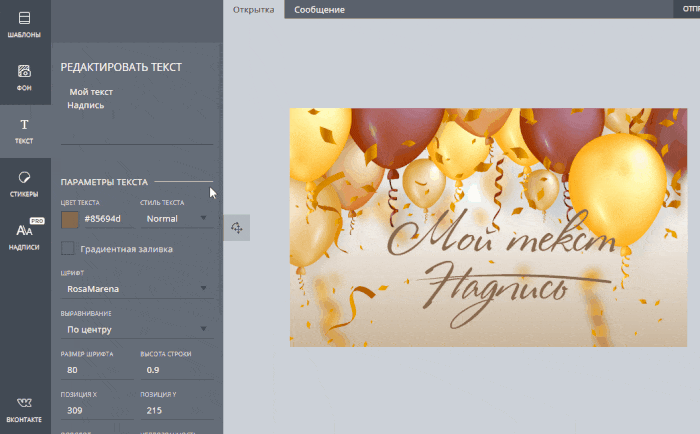Screen dimensions: 700x434
Task: Expand the Normal text style dropdown
Action: click(x=177, y=219)
